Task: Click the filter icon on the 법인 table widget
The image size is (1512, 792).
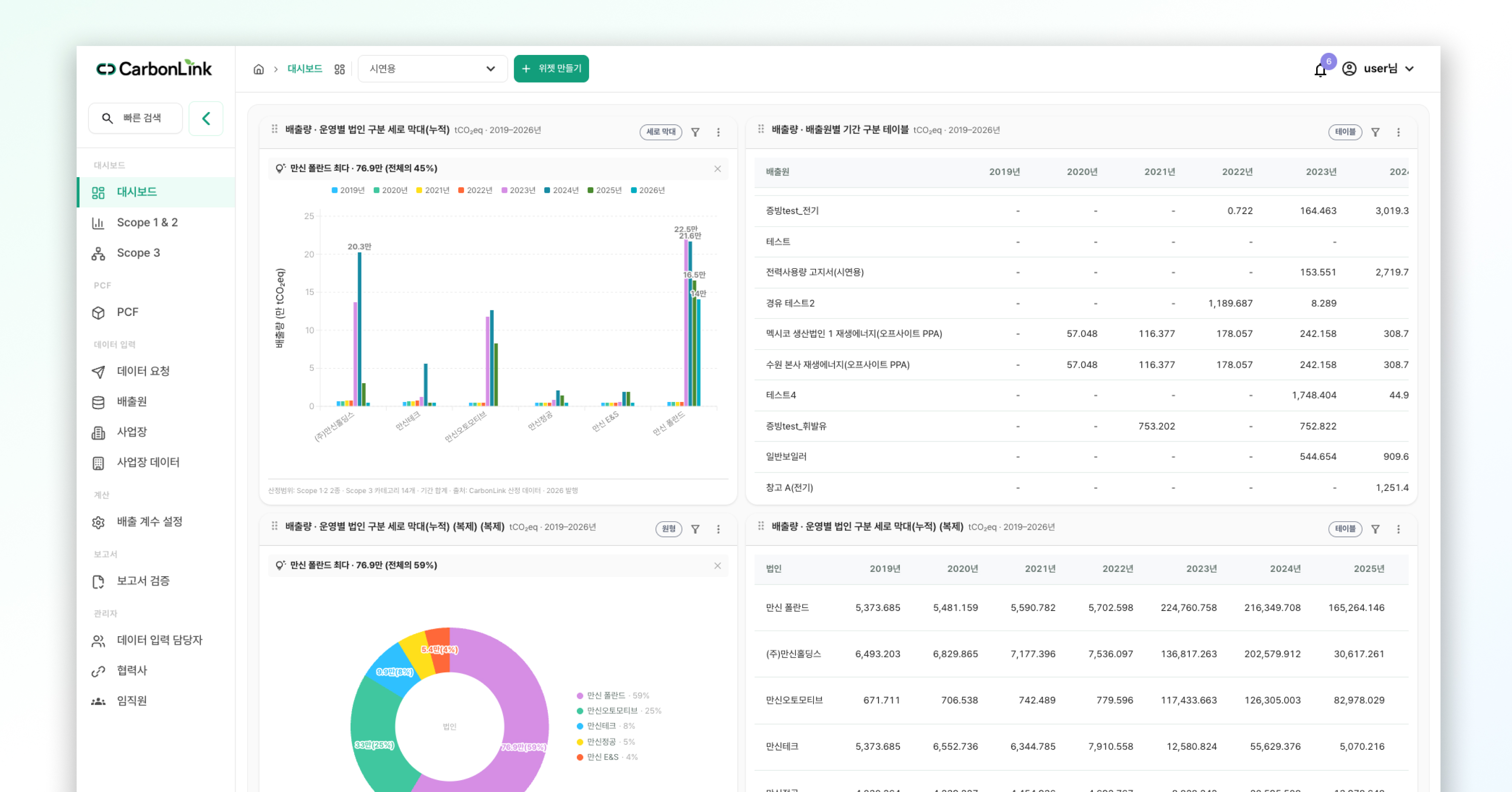Action: 1375,529
